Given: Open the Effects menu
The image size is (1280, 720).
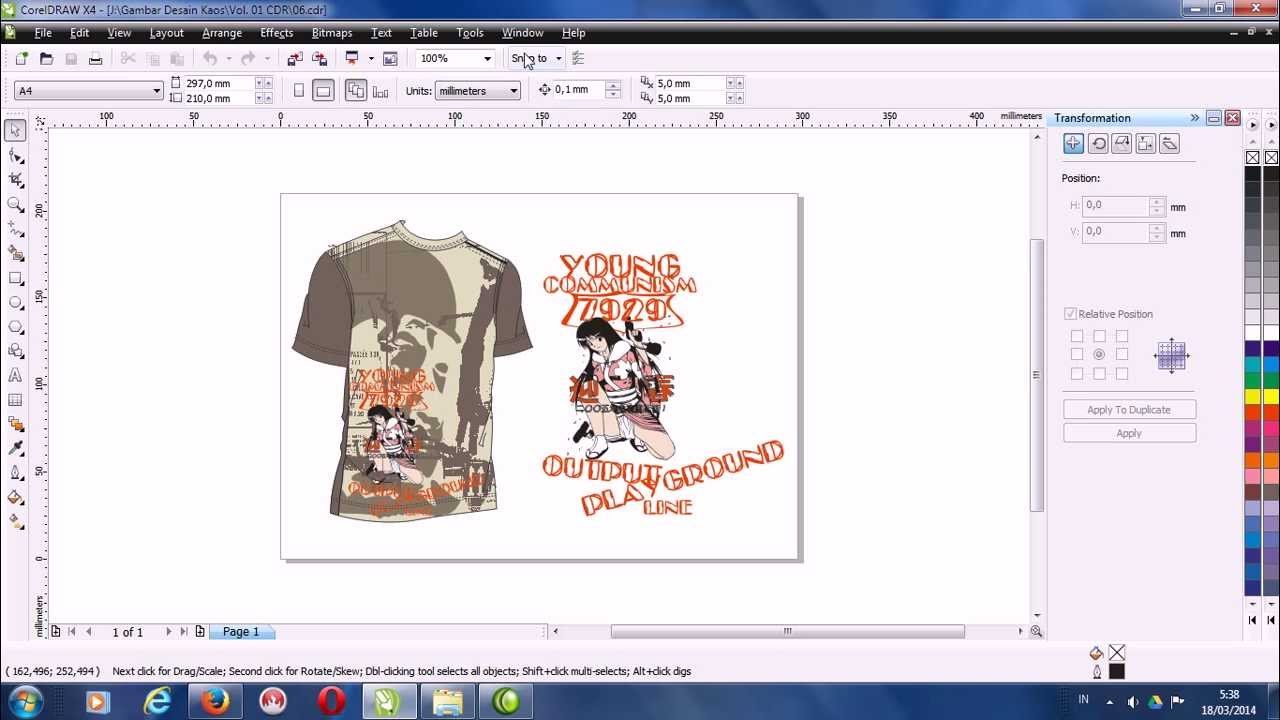Looking at the screenshot, I should click(276, 33).
